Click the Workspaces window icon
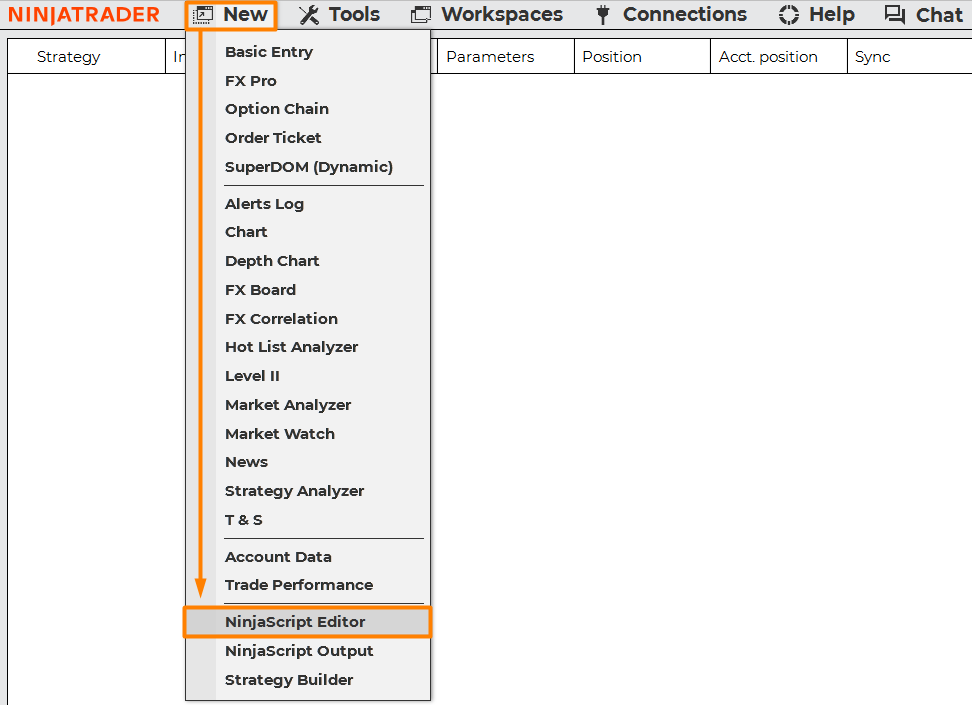 pos(421,15)
